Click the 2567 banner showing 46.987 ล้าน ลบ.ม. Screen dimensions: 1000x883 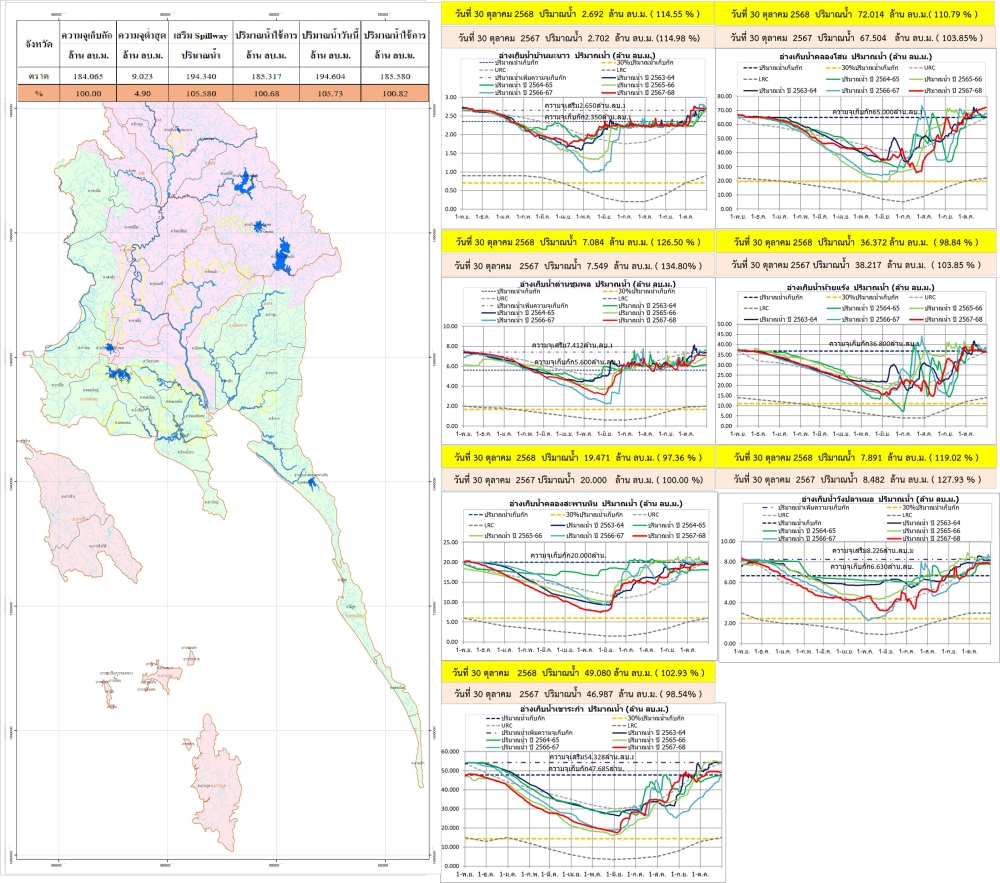pos(581,692)
